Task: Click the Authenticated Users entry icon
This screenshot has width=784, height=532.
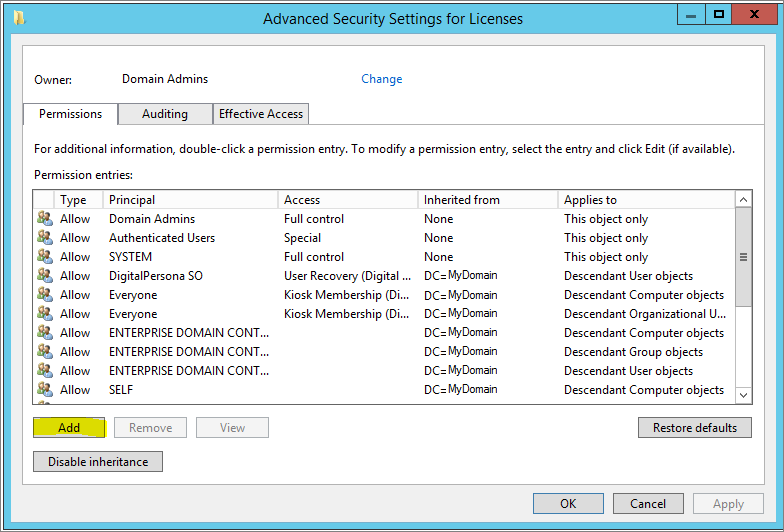Action: click(x=44, y=238)
